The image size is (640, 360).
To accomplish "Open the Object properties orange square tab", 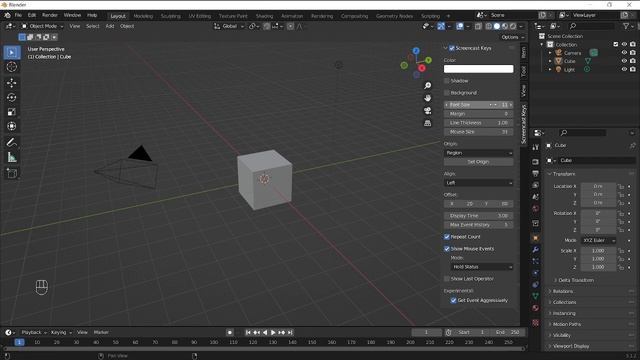I will point(536,238).
